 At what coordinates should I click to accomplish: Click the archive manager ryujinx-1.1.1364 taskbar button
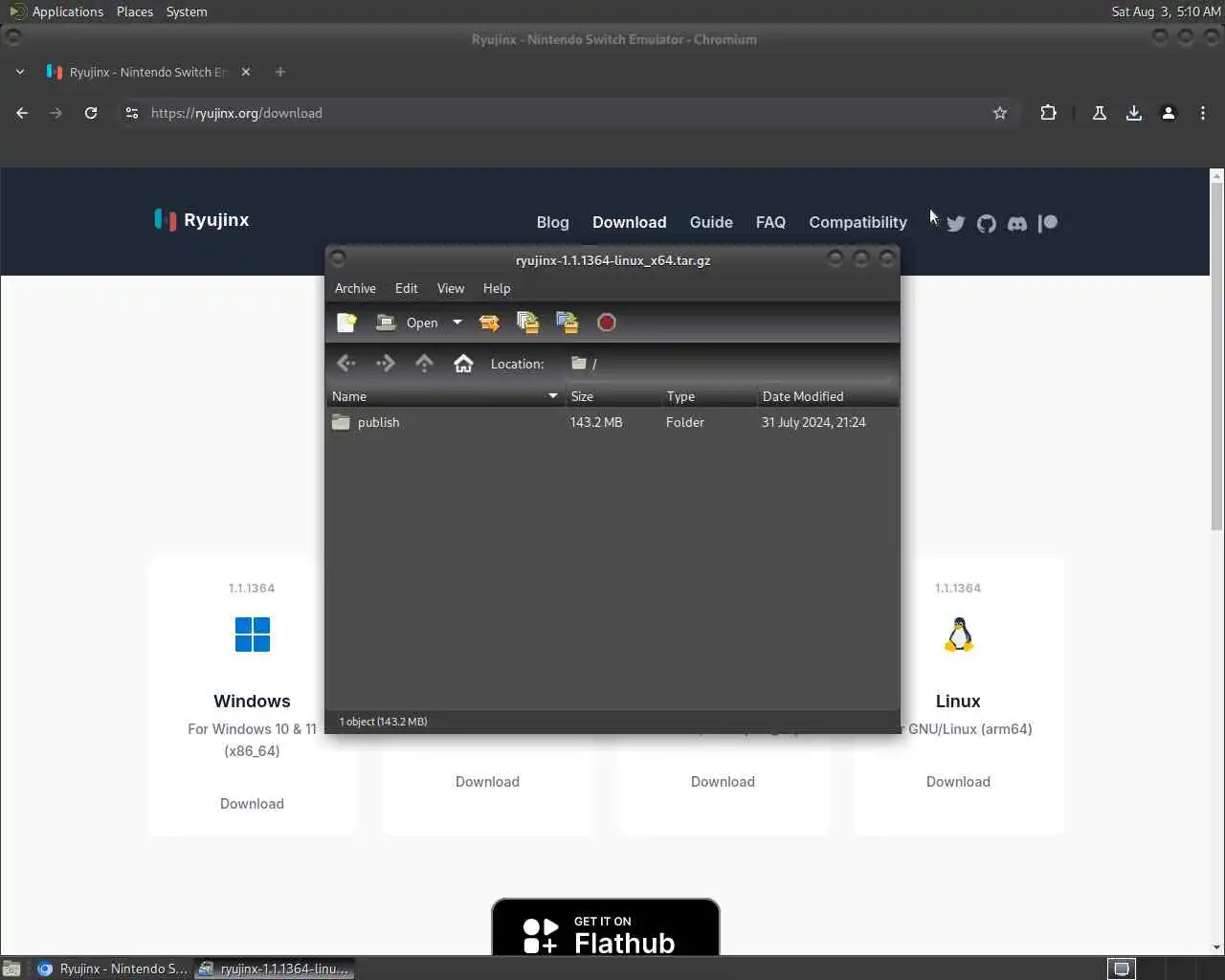[275, 969]
